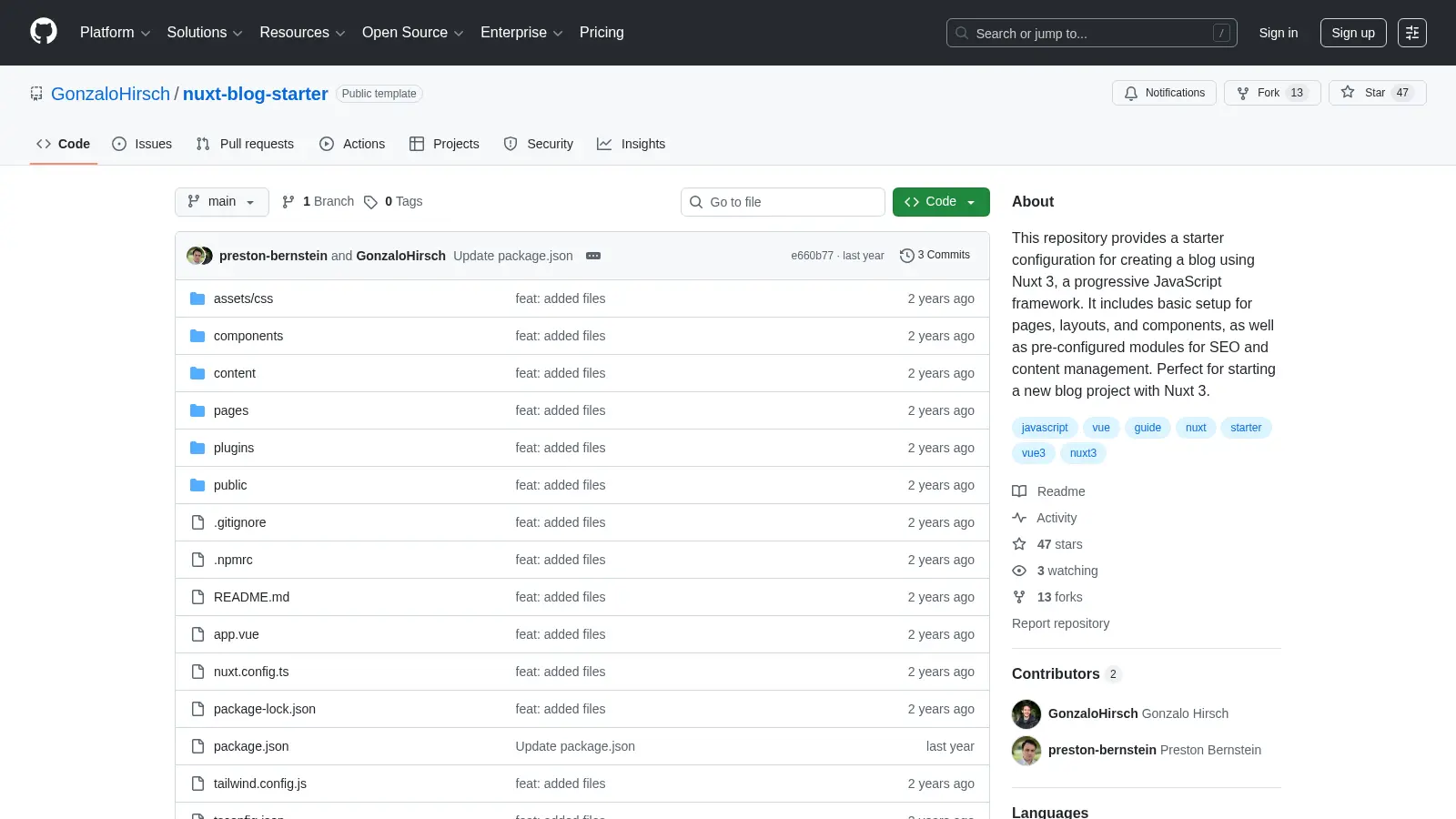This screenshot has width=1456, height=819.
Task: Click the Activity pulse icon
Action: [x=1019, y=518]
